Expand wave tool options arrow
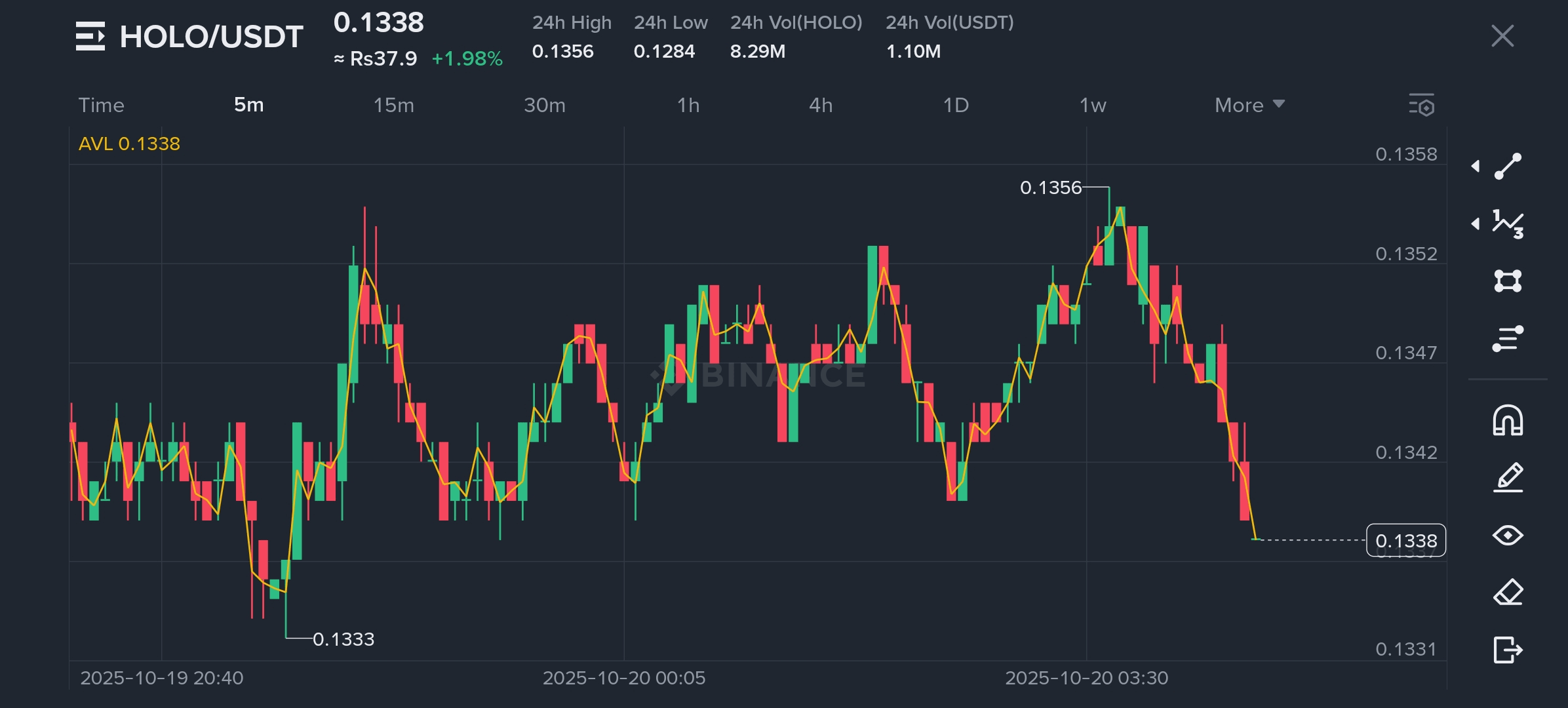This screenshot has width=1568, height=708. pyautogui.click(x=1476, y=224)
